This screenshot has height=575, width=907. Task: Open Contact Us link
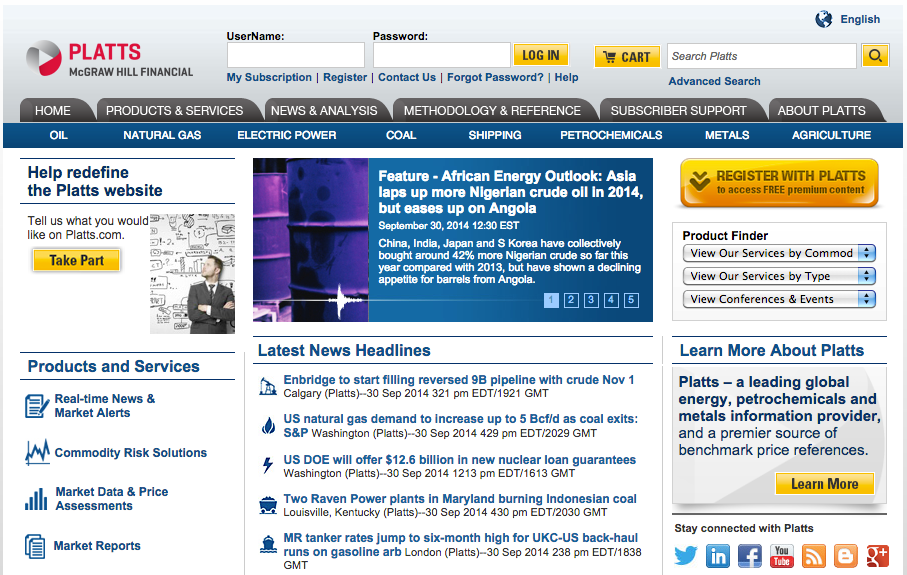pos(407,77)
